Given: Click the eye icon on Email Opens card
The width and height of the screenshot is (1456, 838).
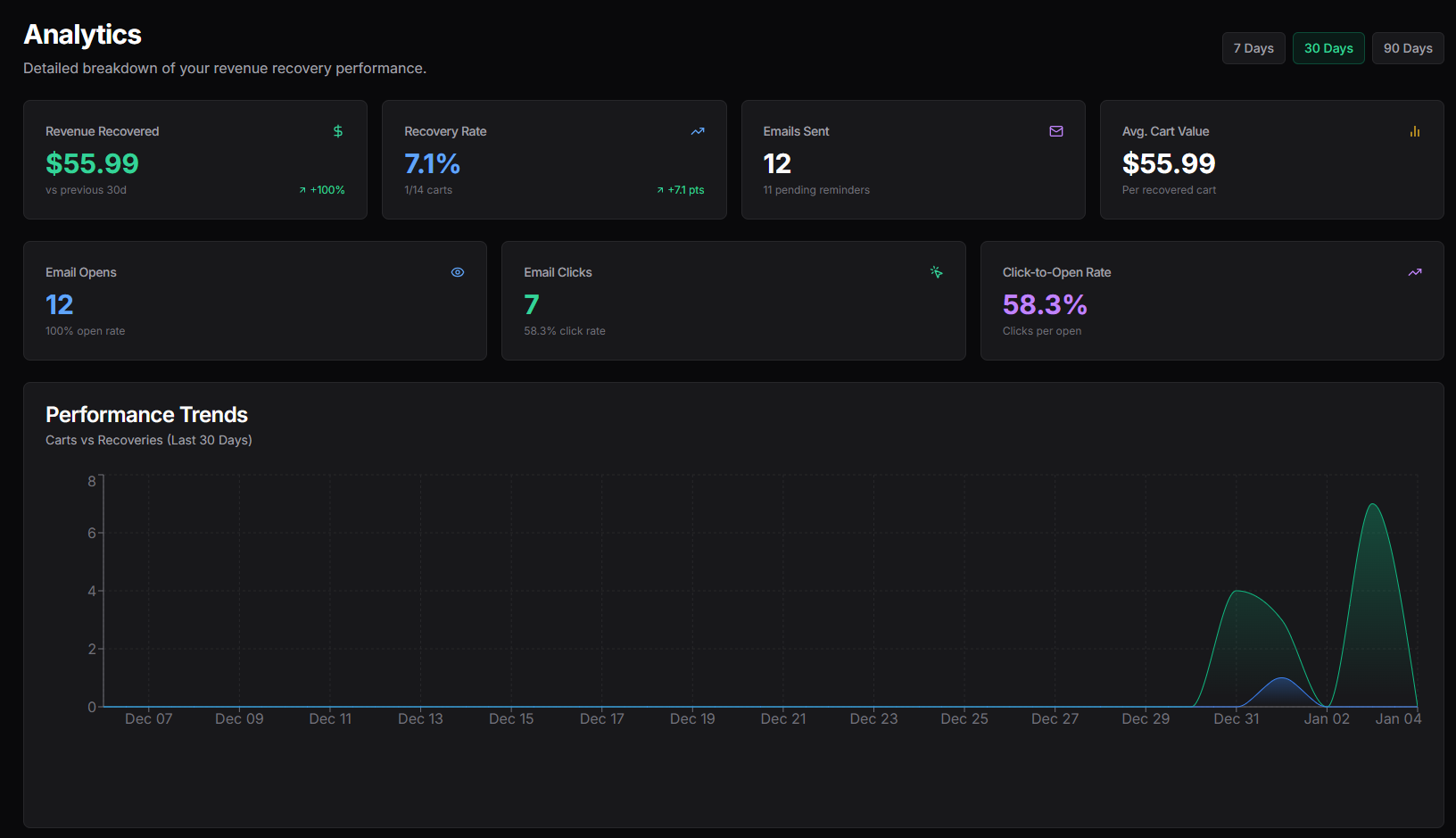Looking at the screenshot, I should 457,271.
